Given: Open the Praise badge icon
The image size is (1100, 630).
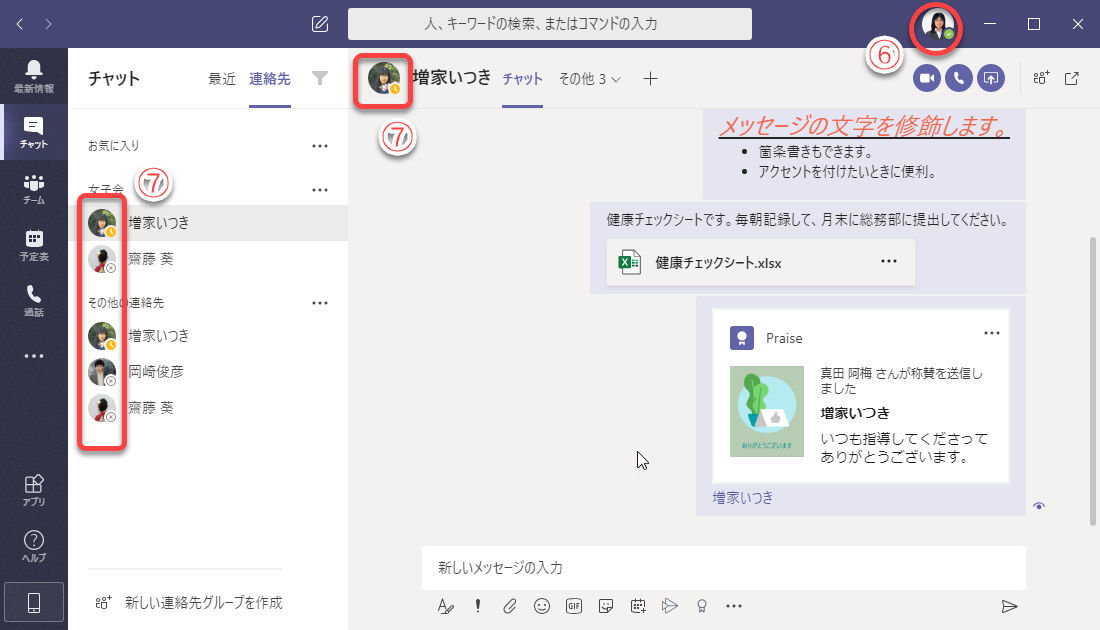Looking at the screenshot, I should click(x=702, y=606).
